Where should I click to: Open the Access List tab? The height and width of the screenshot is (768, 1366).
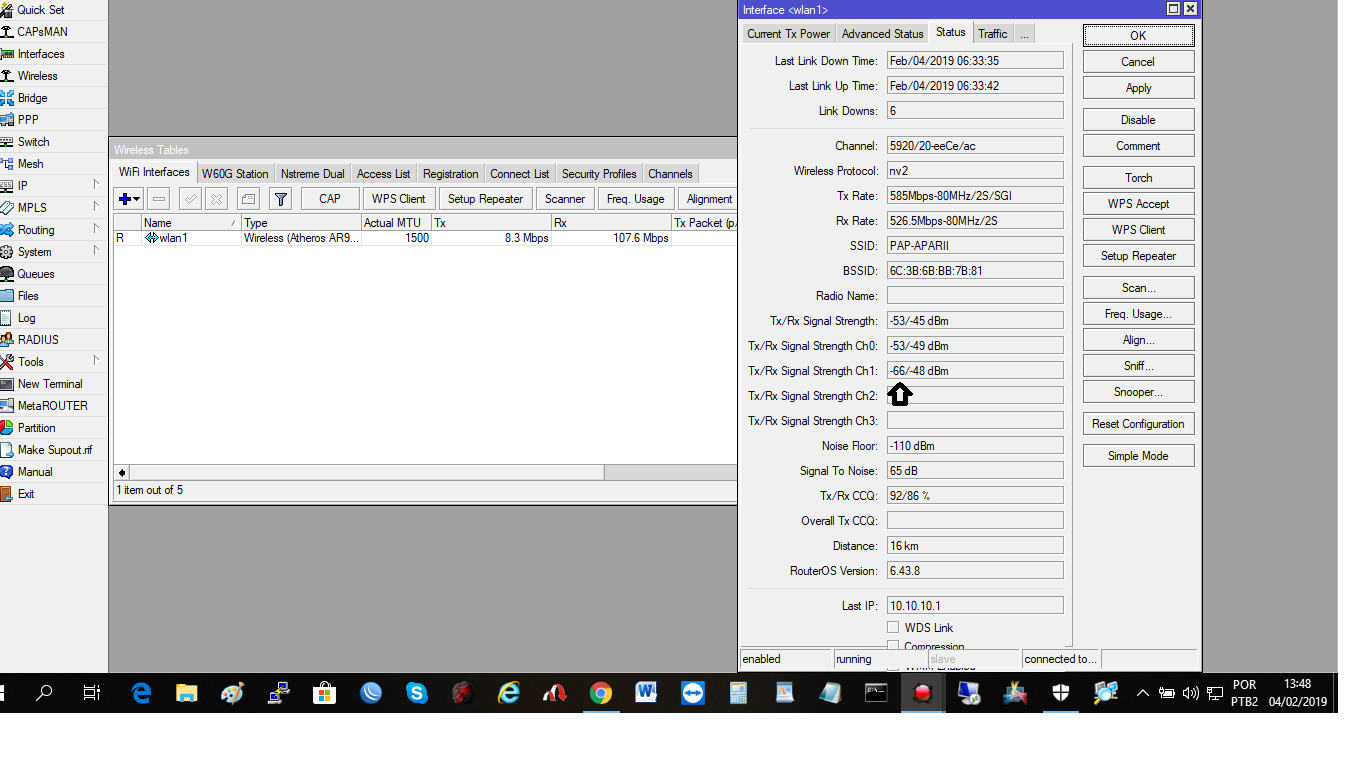(x=383, y=174)
